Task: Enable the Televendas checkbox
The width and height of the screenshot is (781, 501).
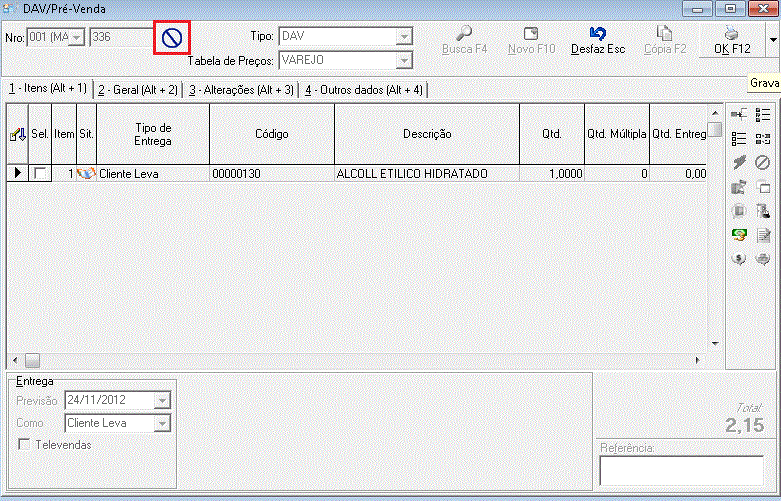Action: 24,444
